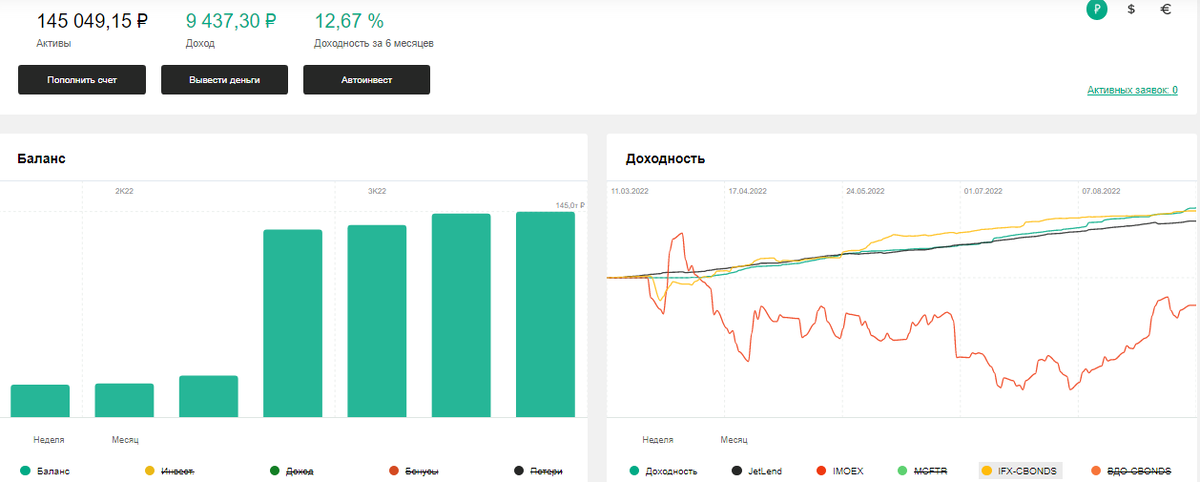Click the Баланс panel heading
The width and height of the screenshot is (1200, 482).
point(42,158)
